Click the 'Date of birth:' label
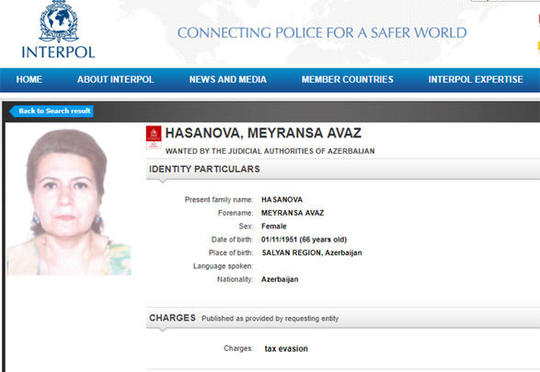Viewport: 540px width, 372px height. [232, 239]
